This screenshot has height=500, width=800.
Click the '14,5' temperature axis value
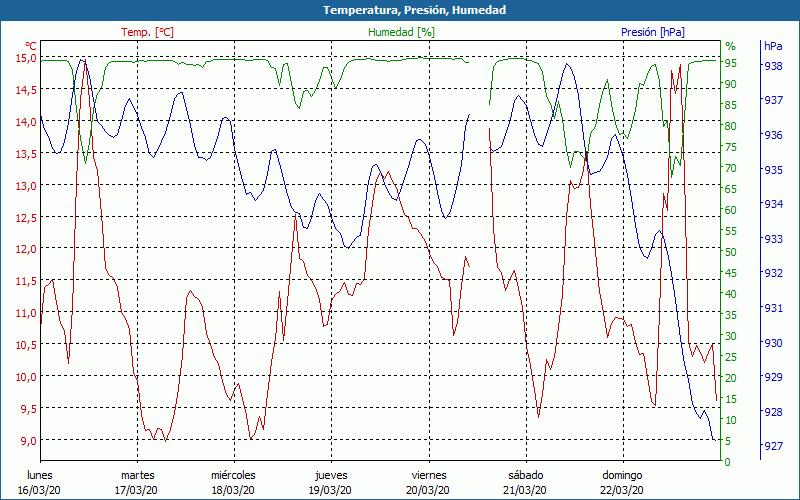coord(26,90)
